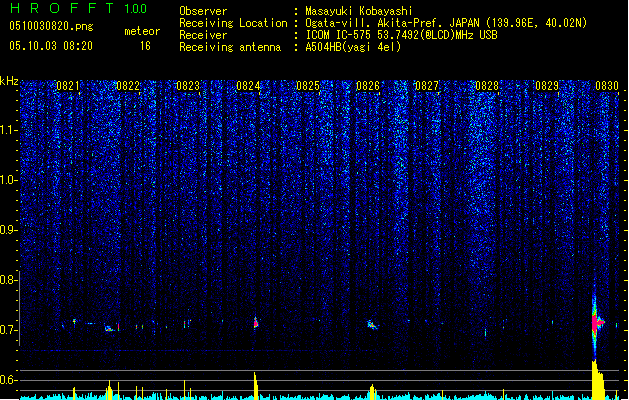Click the ICOM IC-575 53.7492 MHz USB text

[x=401, y=35]
